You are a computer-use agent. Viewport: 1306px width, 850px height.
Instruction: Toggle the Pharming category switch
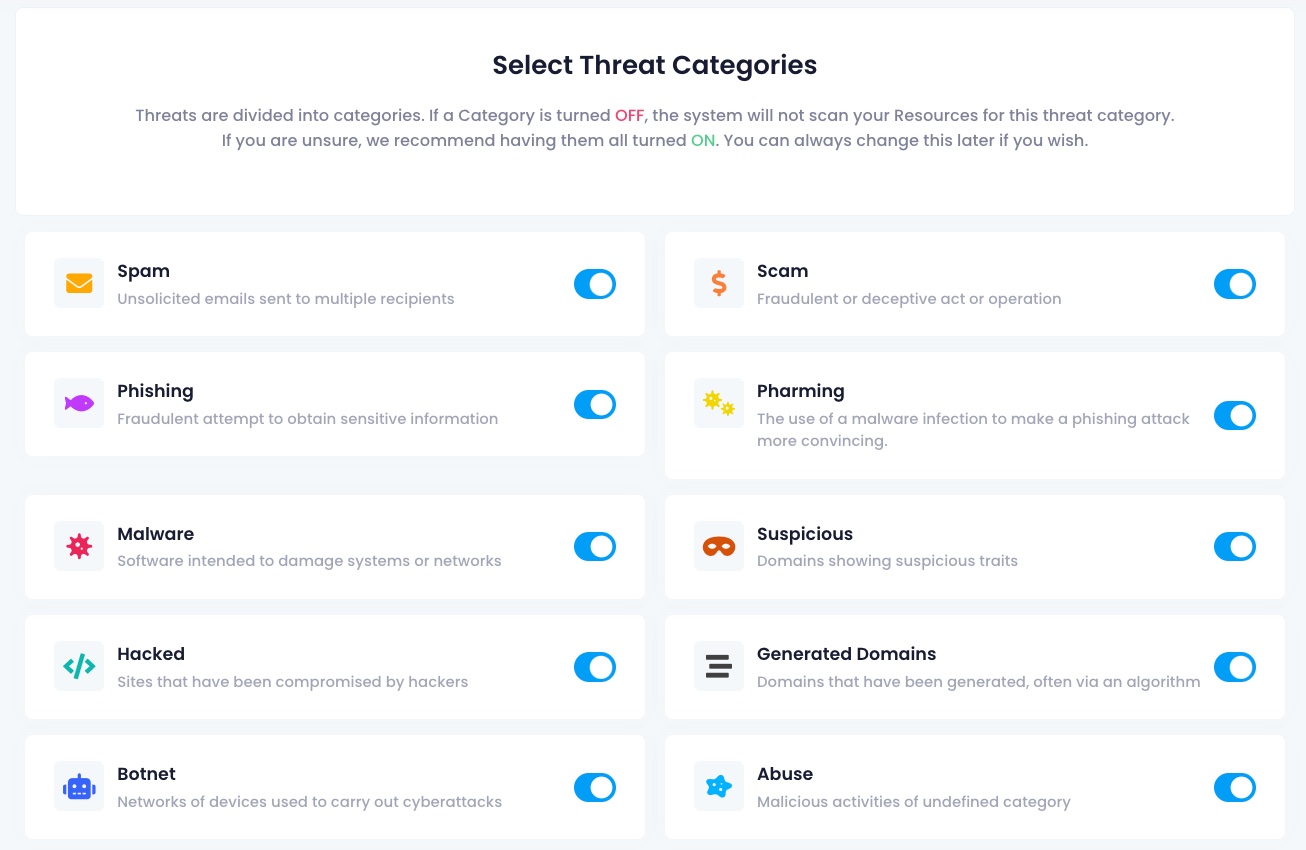[x=1235, y=415]
